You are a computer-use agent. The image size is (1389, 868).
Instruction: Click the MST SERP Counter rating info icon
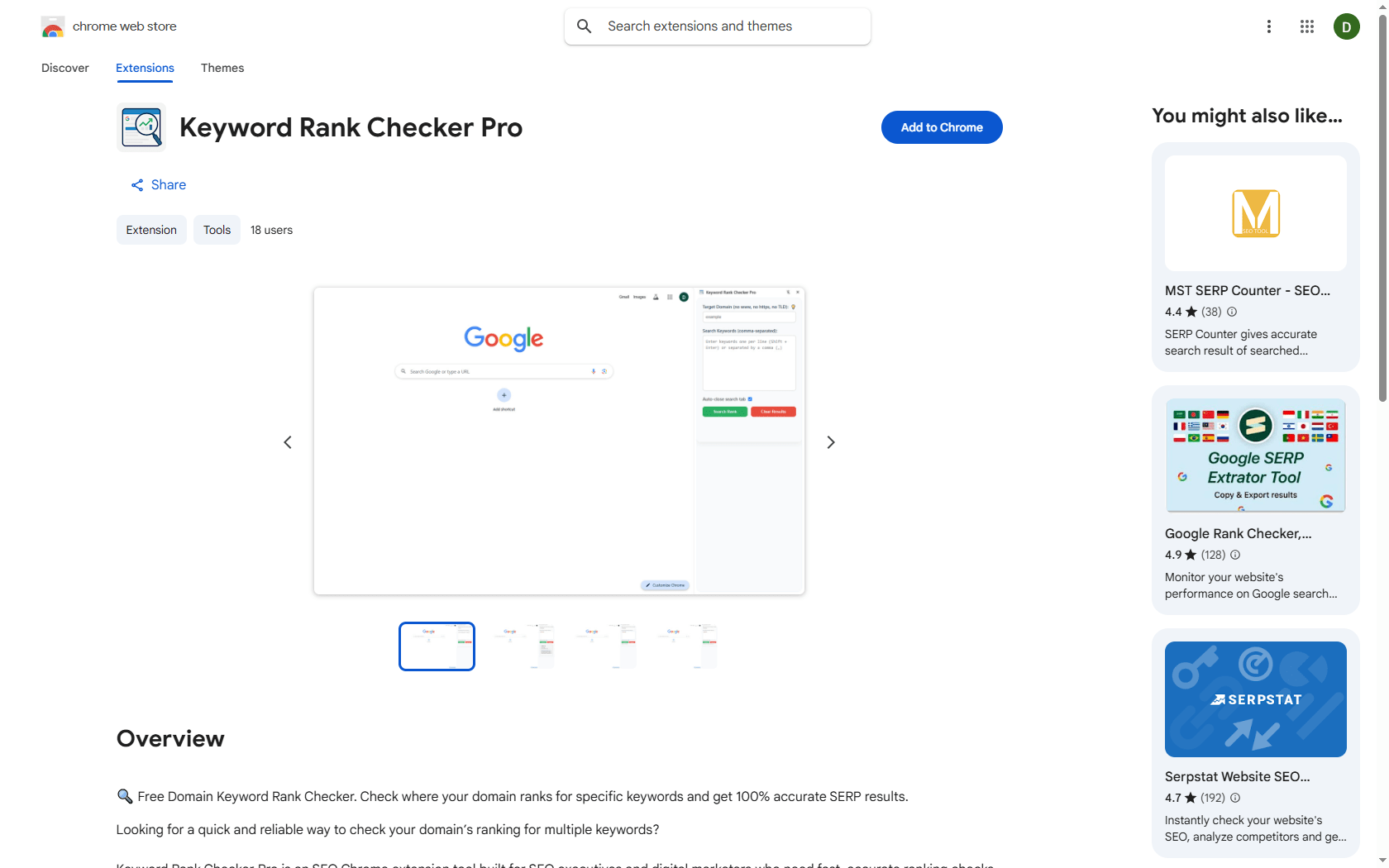(1232, 312)
